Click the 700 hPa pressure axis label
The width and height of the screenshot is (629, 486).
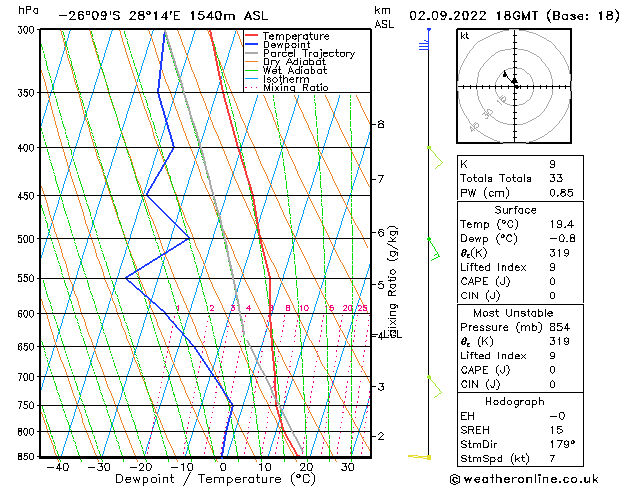28,377
